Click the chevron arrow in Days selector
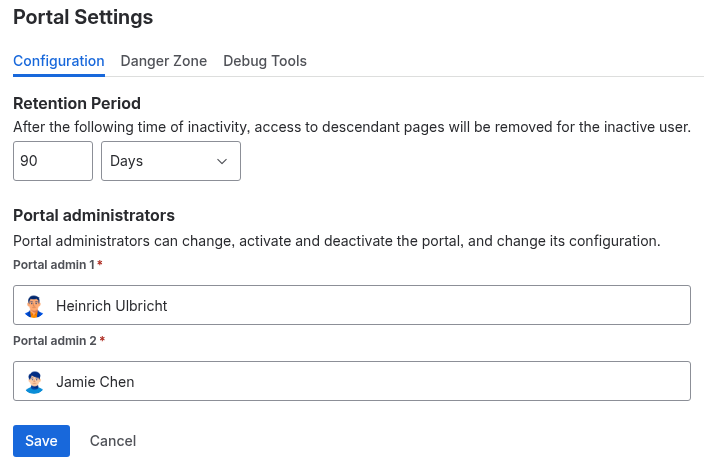This screenshot has height=469, width=704. (222, 161)
